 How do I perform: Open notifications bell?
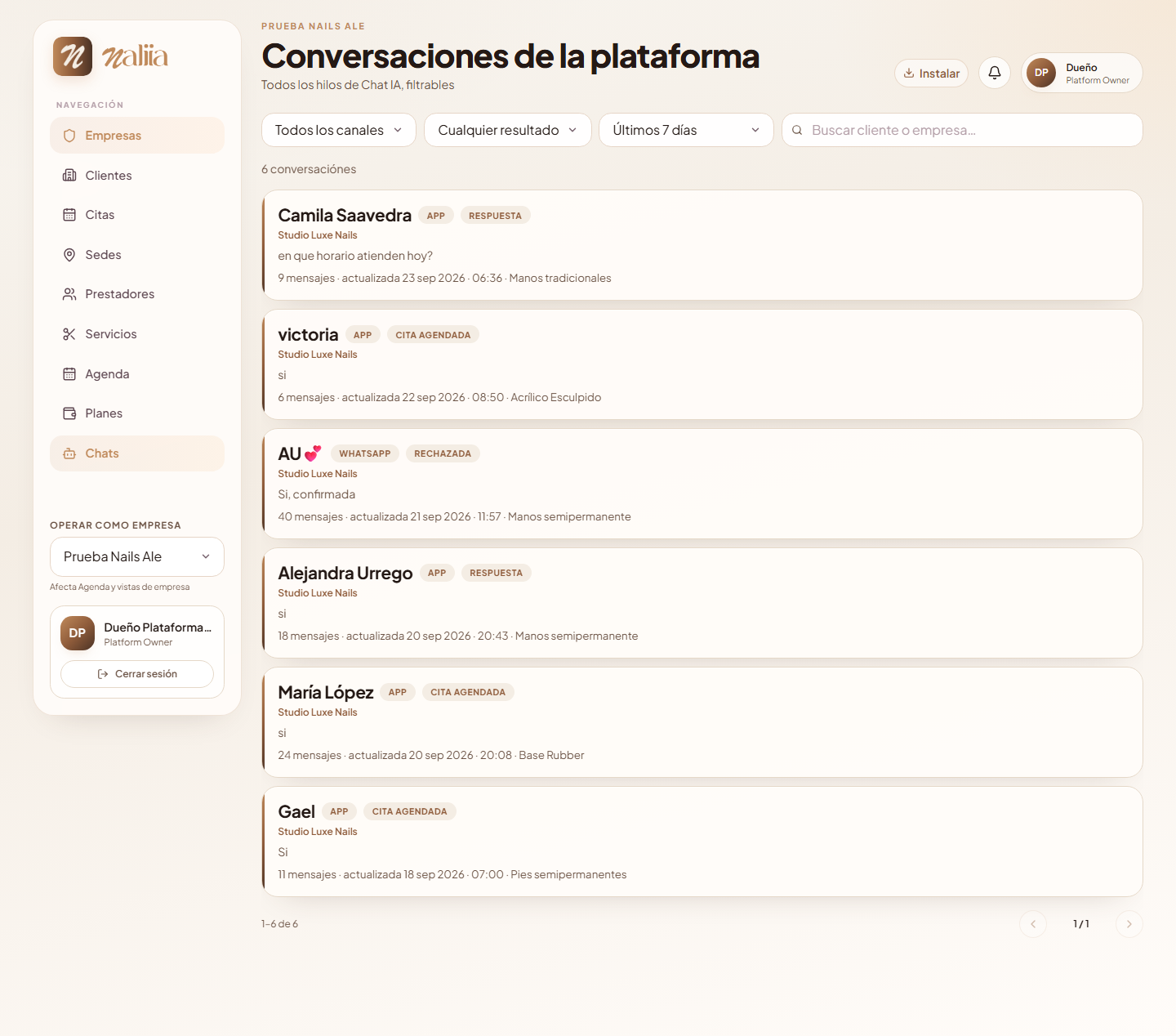[x=995, y=73]
